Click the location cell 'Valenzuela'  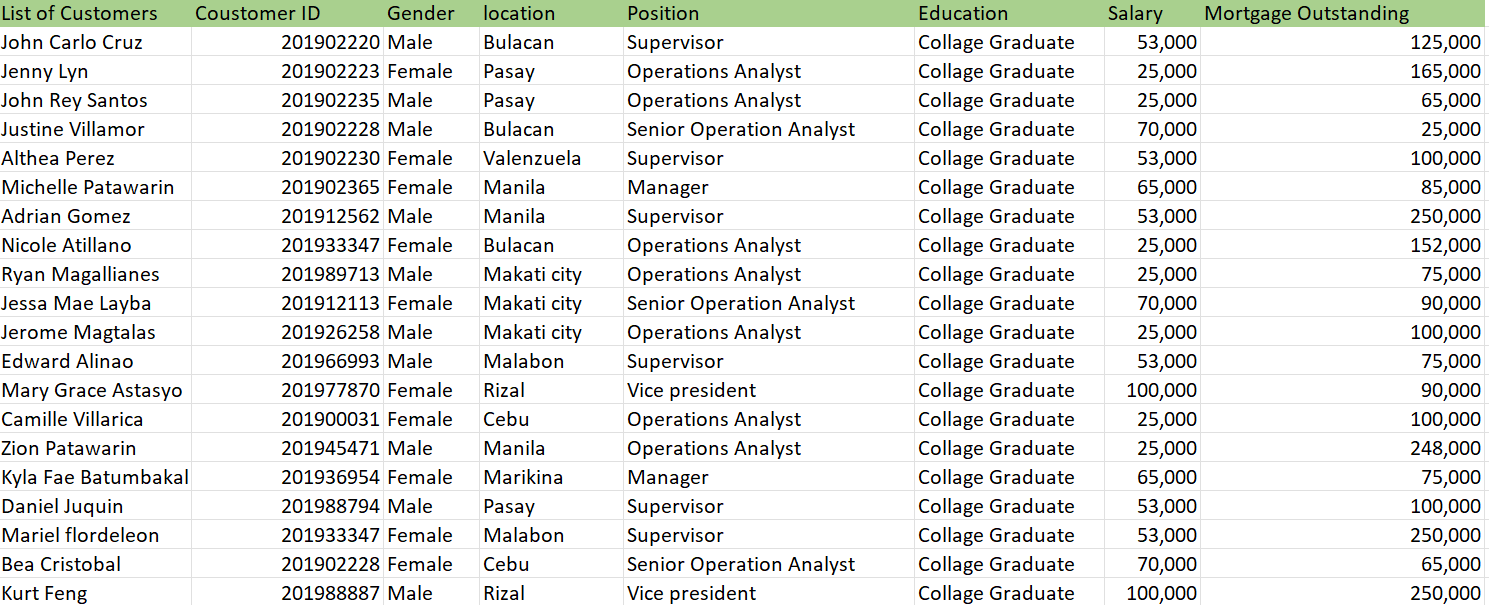(552, 158)
